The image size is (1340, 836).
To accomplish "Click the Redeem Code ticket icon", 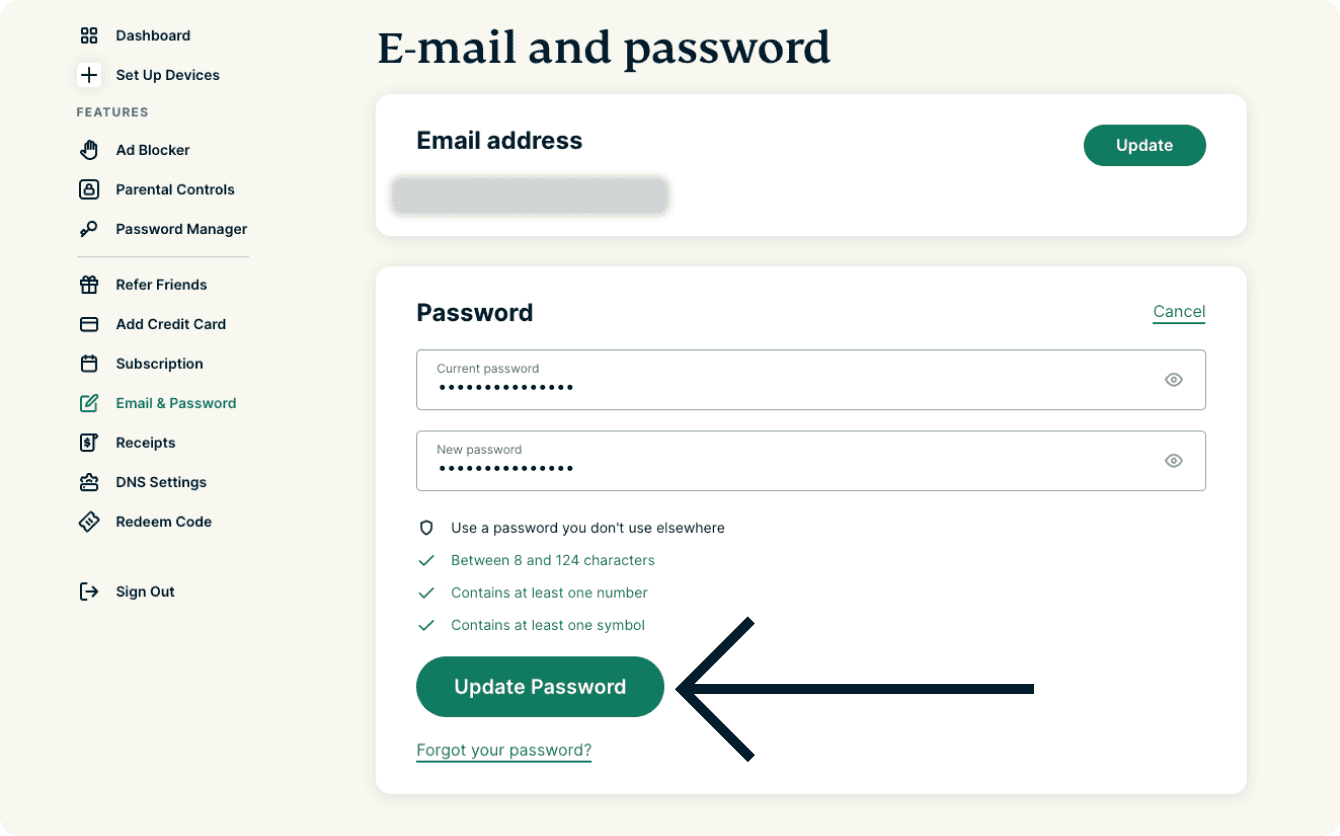I will (89, 522).
